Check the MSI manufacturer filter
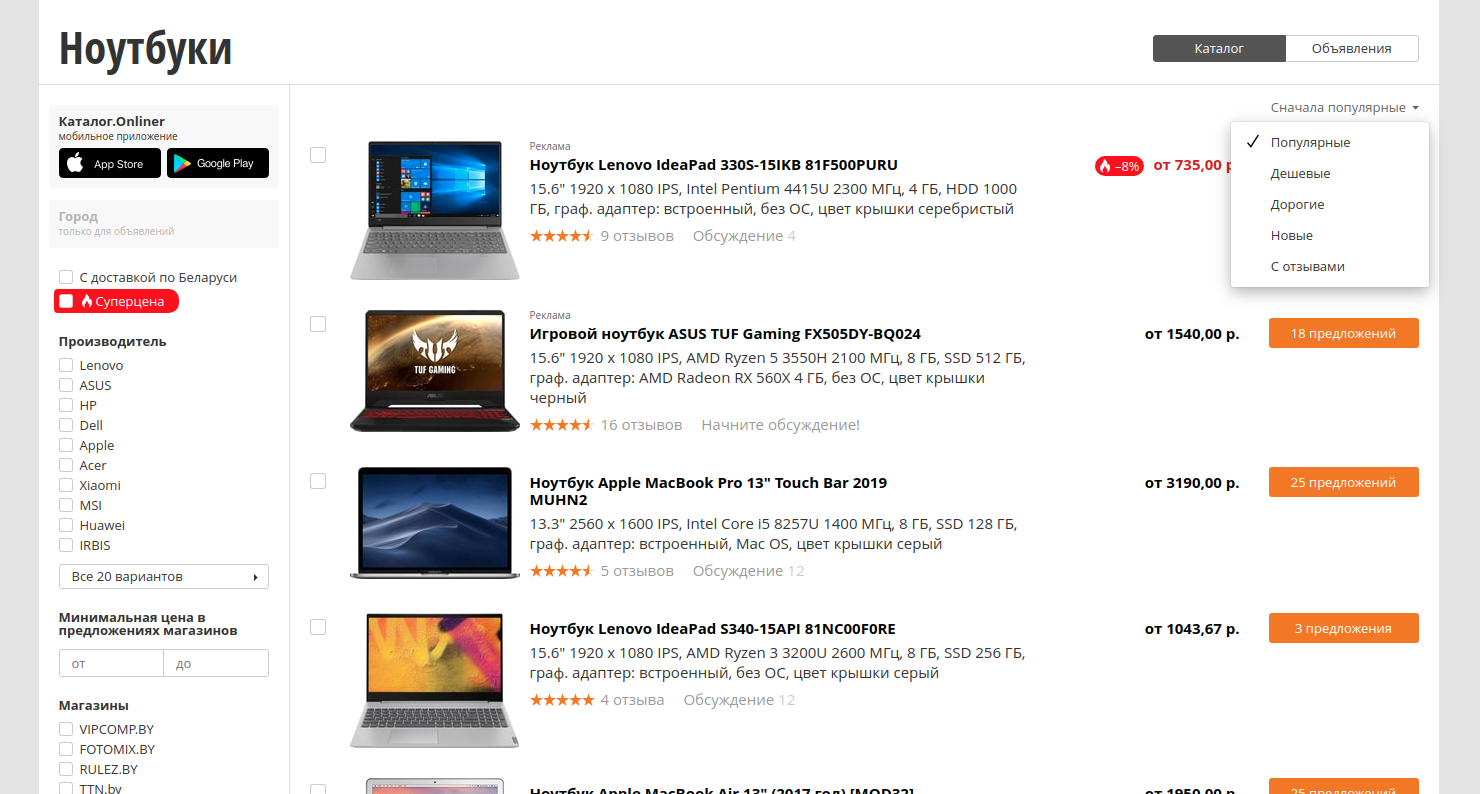This screenshot has width=1480, height=794. [66, 505]
